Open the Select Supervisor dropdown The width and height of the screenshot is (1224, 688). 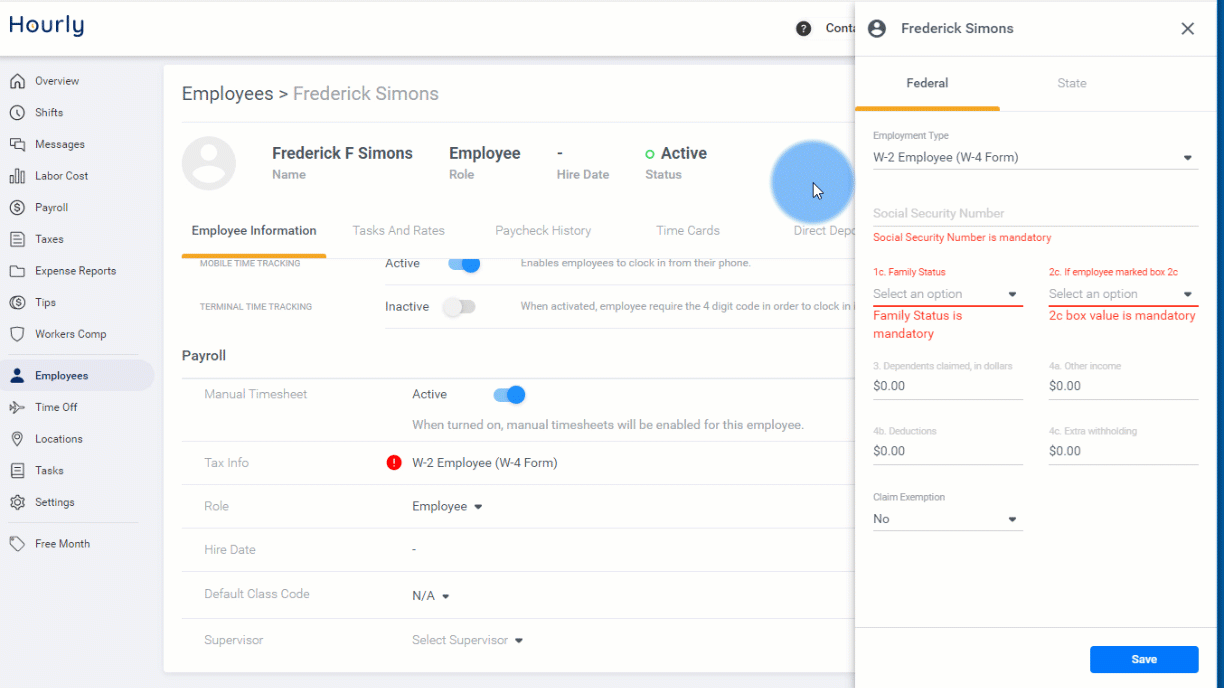[468, 640]
